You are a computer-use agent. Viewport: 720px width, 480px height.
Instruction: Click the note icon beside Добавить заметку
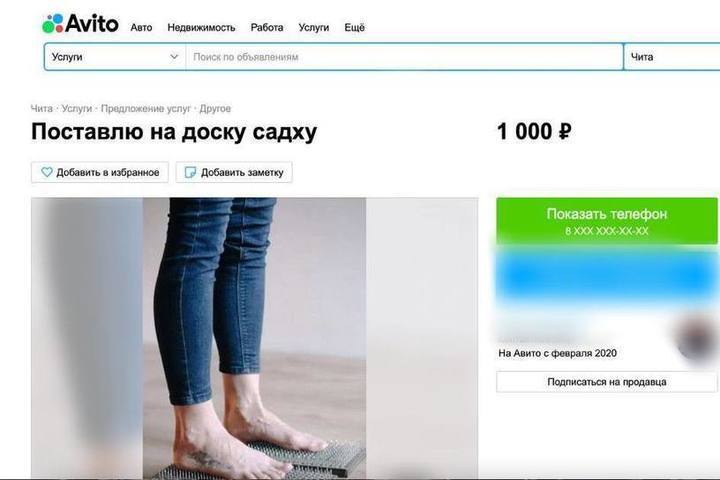[190, 172]
